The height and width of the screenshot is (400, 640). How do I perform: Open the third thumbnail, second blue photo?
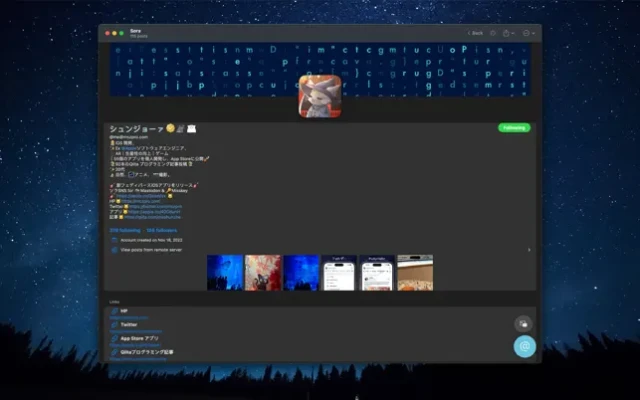point(301,273)
